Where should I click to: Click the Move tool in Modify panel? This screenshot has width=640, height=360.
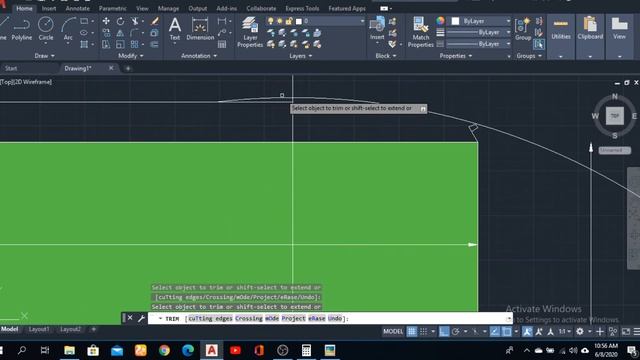[x=106, y=21]
